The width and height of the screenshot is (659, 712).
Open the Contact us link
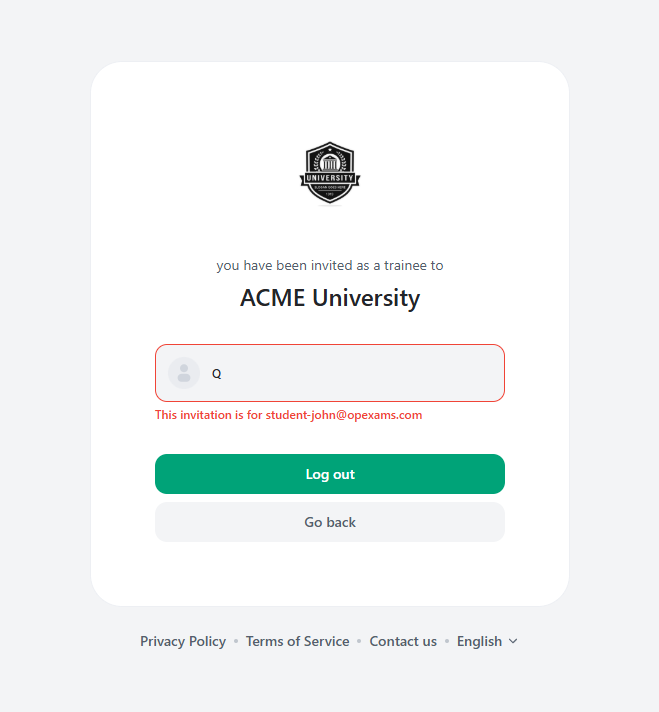[x=403, y=642]
